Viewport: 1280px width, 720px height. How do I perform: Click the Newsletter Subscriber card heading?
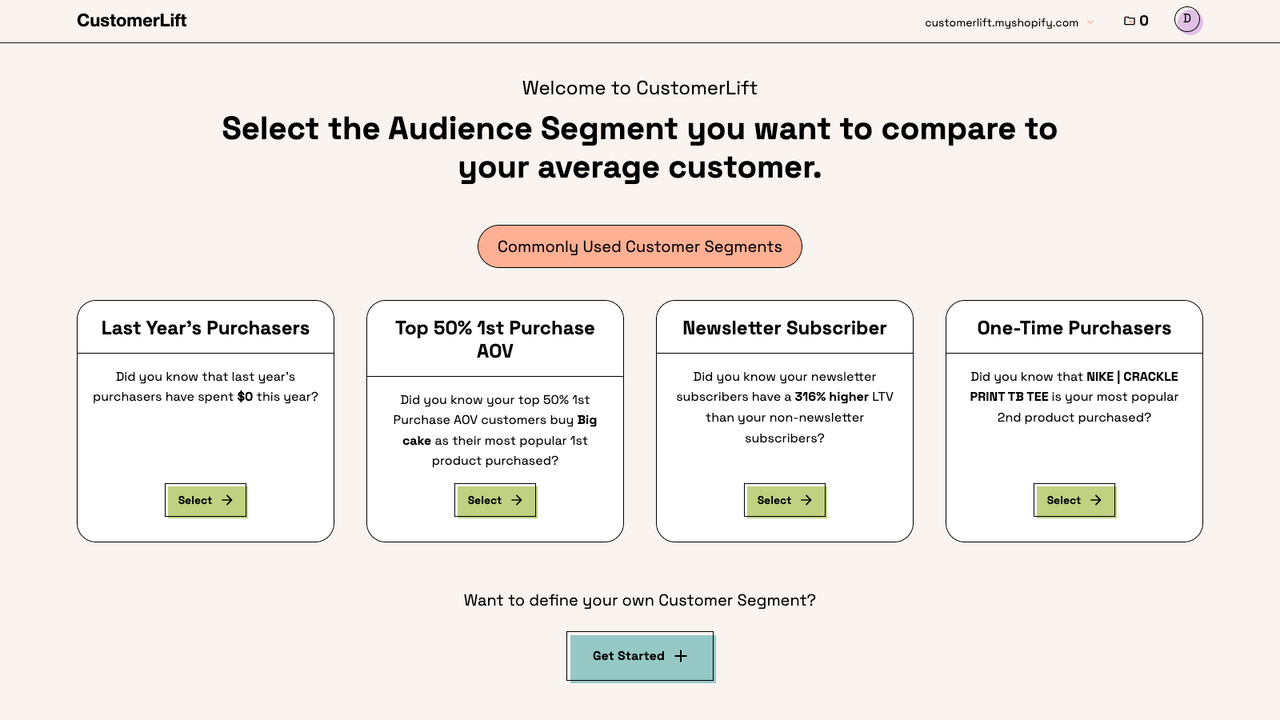pyautogui.click(x=784, y=327)
